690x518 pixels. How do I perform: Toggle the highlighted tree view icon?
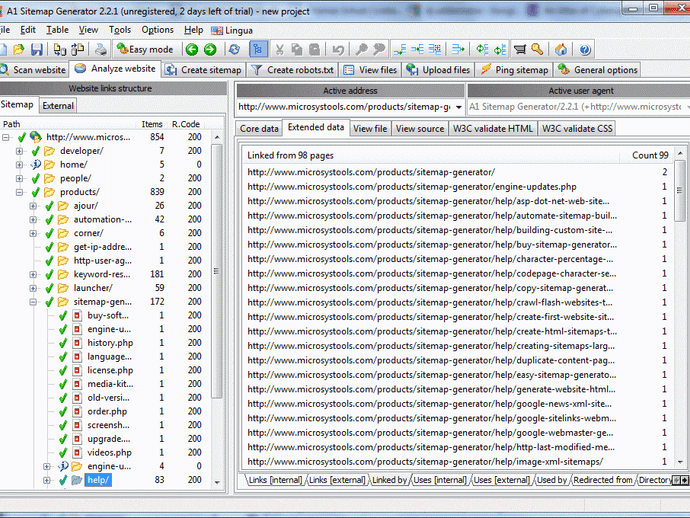[258, 49]
